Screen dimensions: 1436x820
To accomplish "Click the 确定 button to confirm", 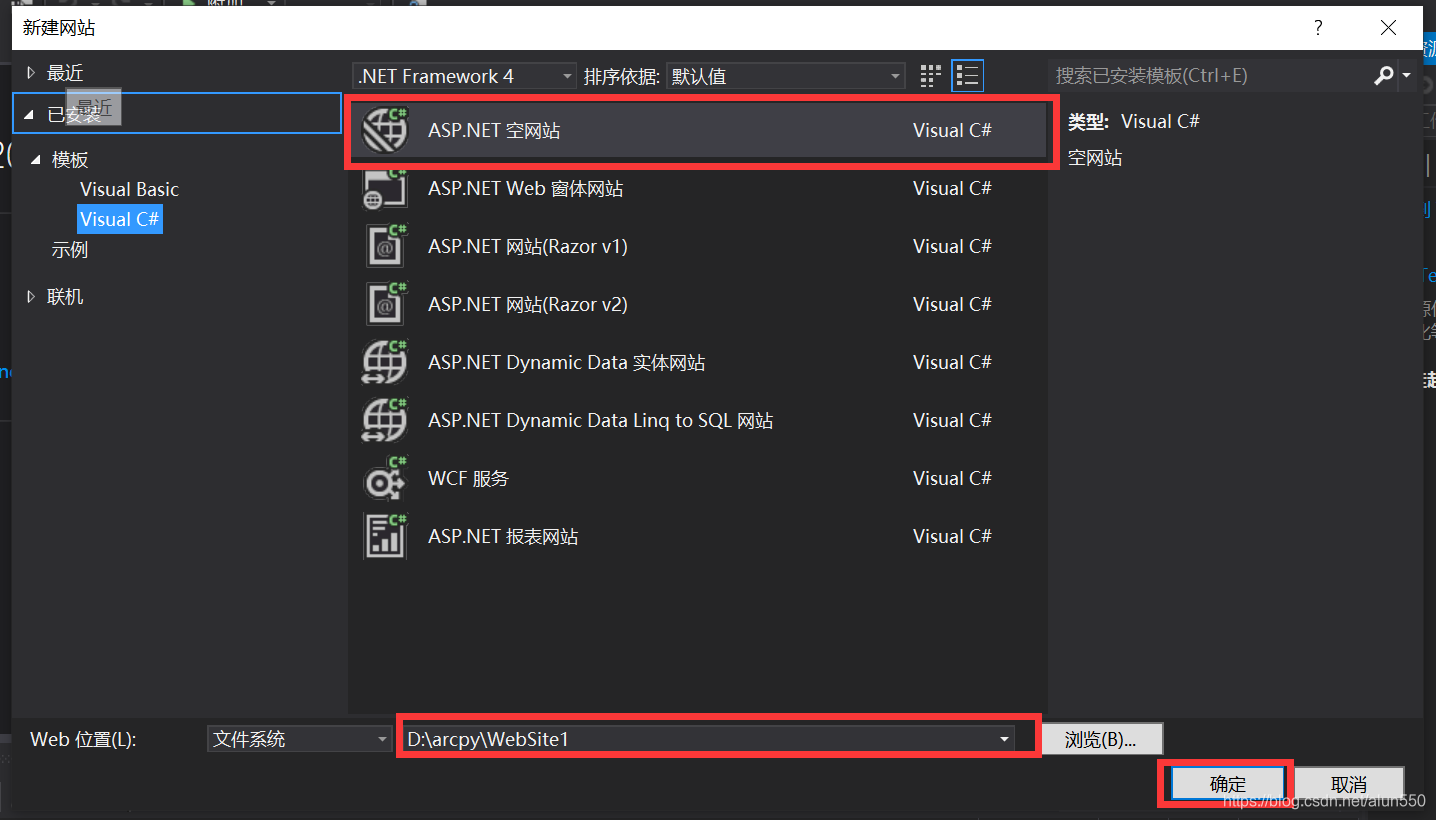I will tap(1227, 783).
